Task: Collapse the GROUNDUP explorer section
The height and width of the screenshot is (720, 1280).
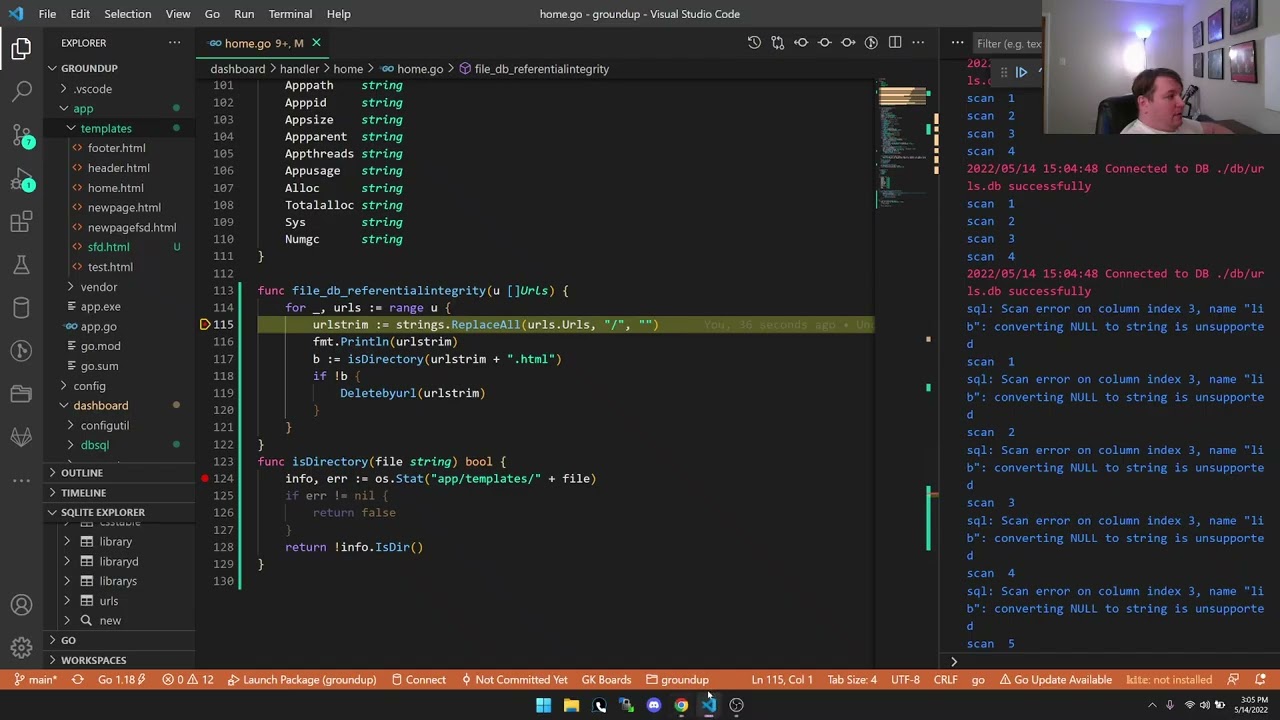Action: (89, 68)
